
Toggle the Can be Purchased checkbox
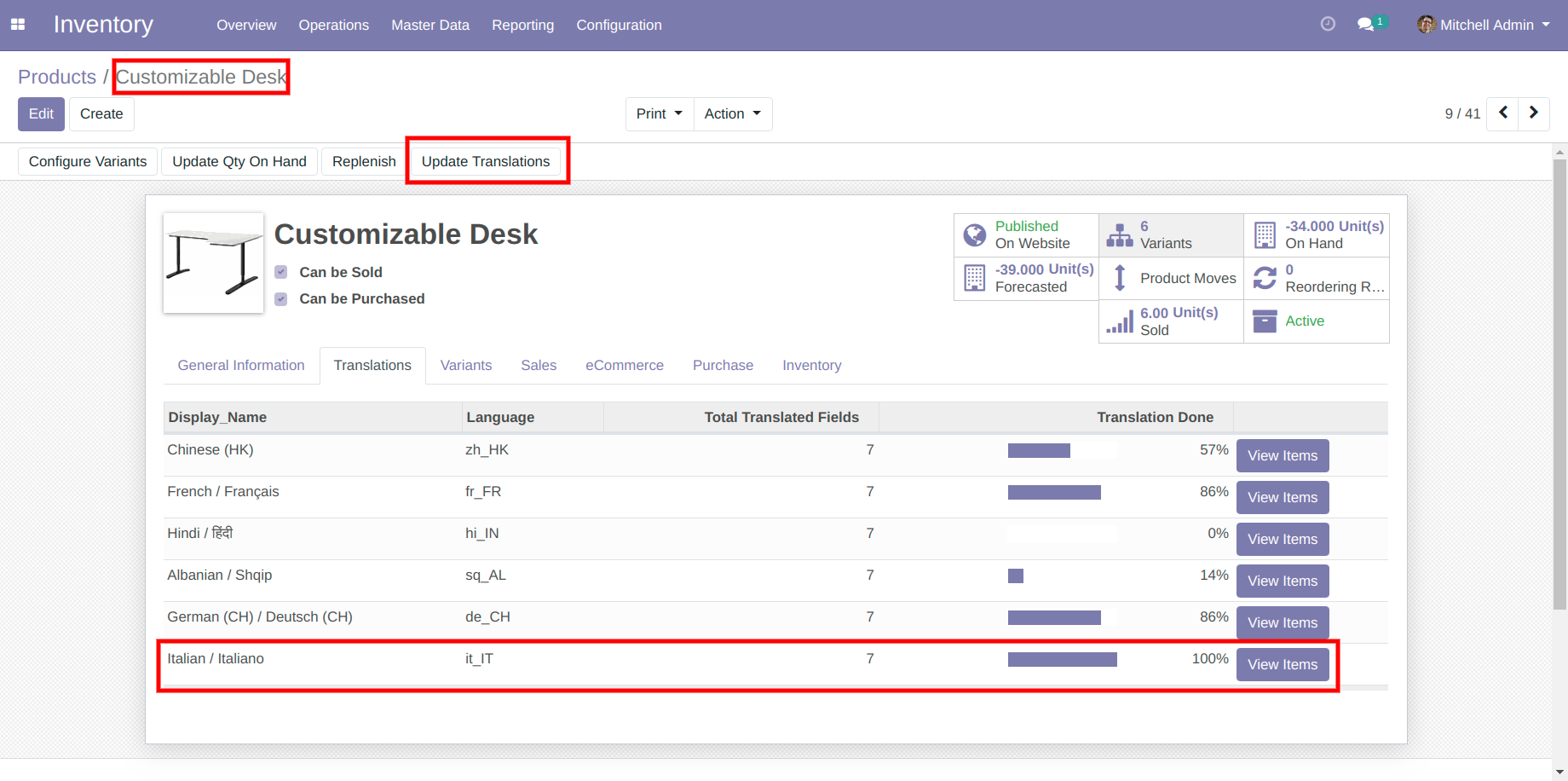coord(281,299)
